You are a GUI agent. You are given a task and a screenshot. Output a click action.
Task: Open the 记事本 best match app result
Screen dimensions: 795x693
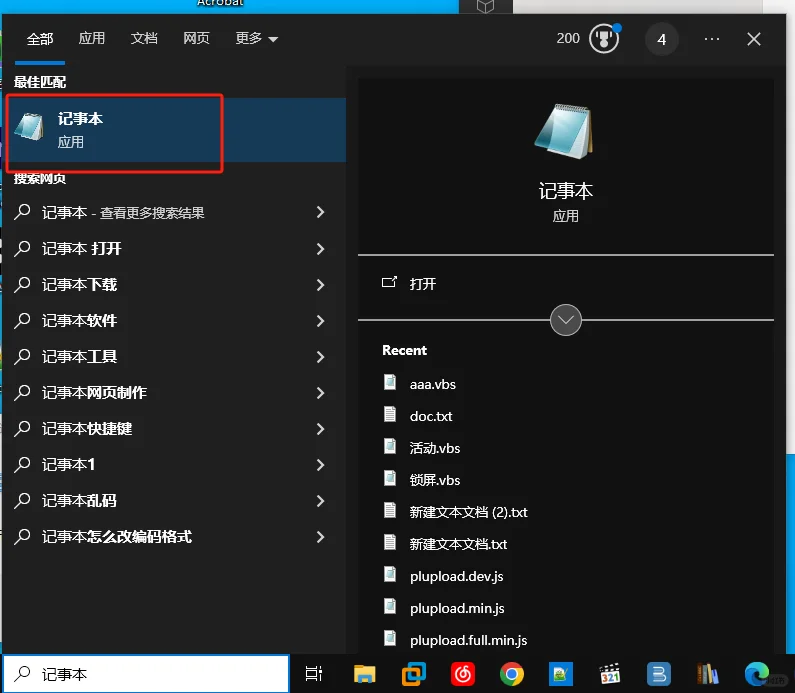click(x=175, y=130)
